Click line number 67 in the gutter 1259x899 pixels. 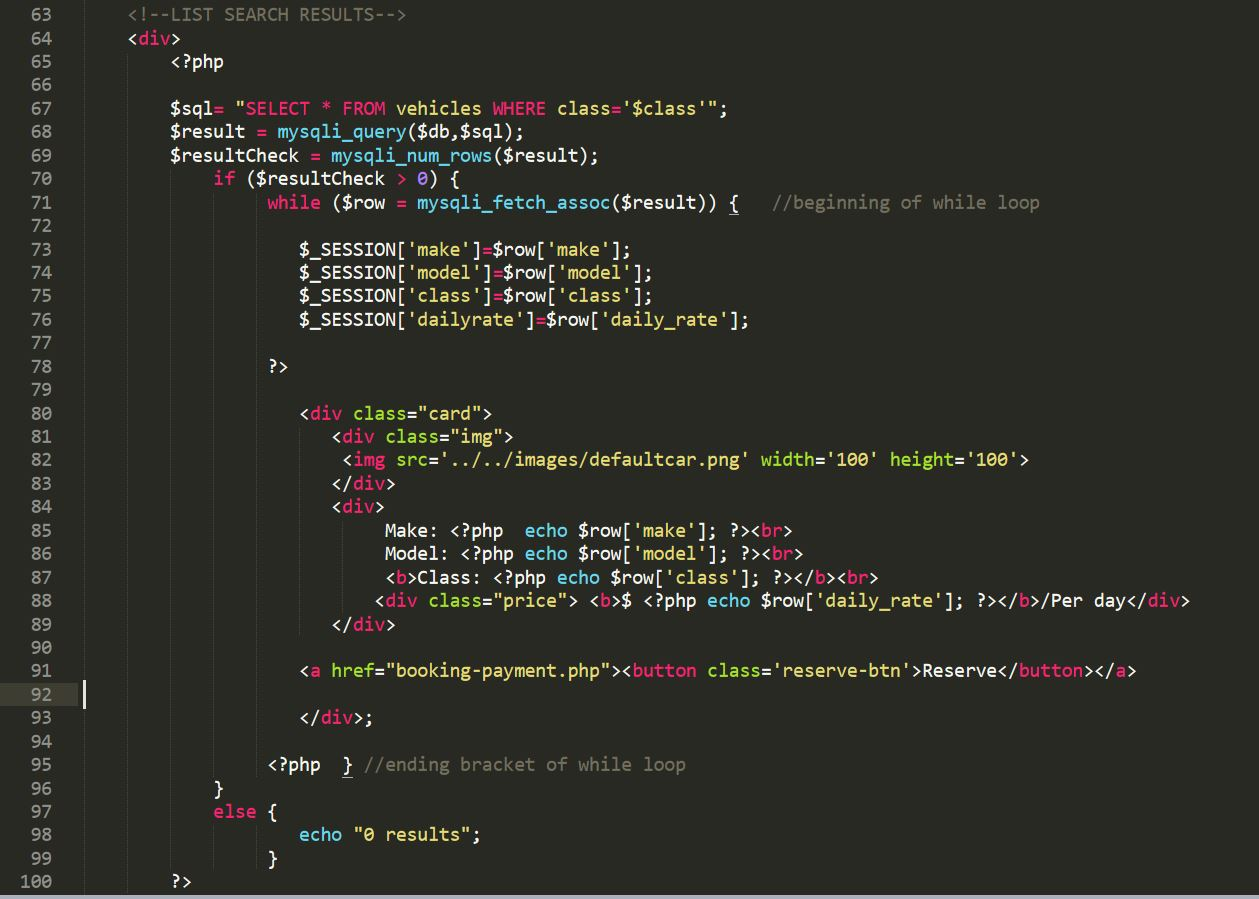[x=41, y=108]
